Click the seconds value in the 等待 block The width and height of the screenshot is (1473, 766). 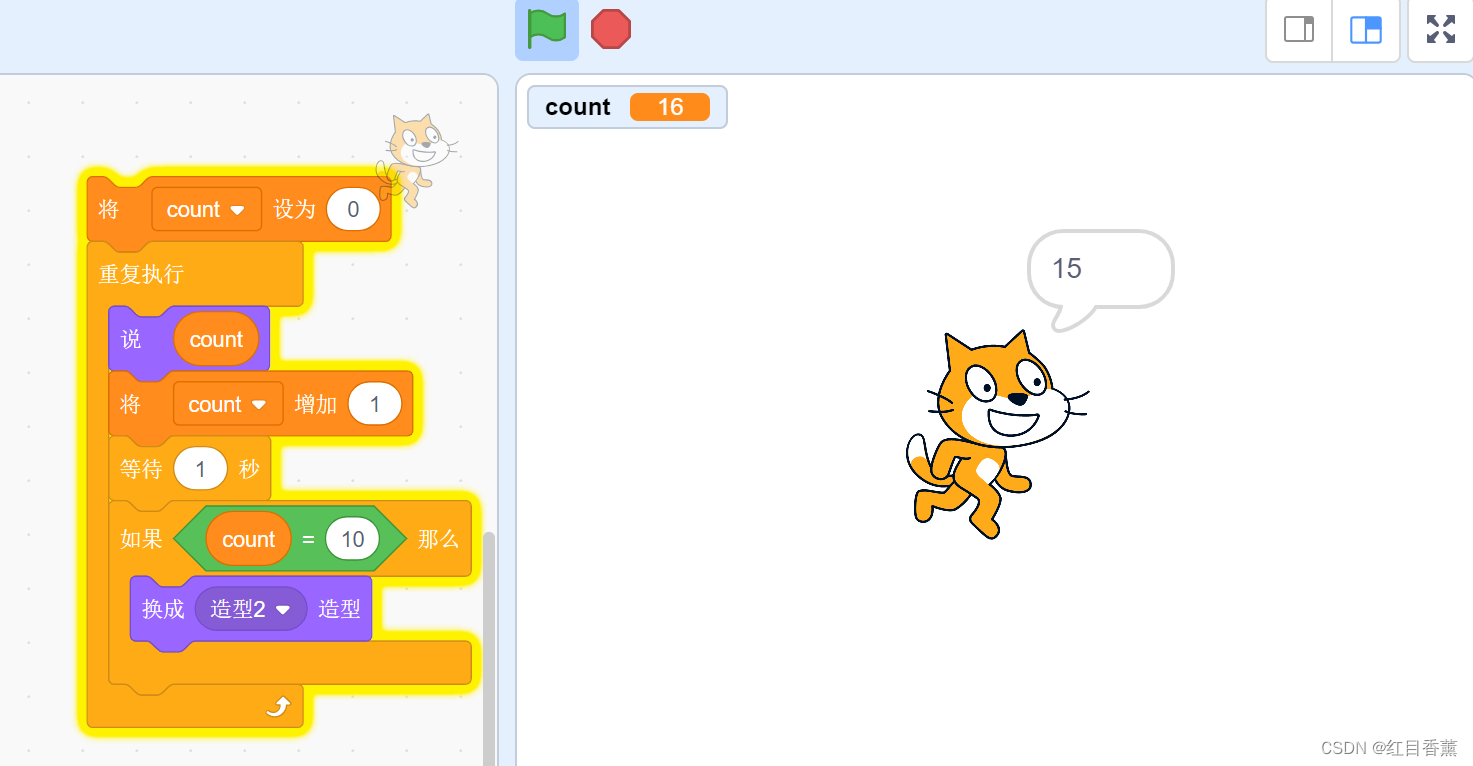(200, 469)
